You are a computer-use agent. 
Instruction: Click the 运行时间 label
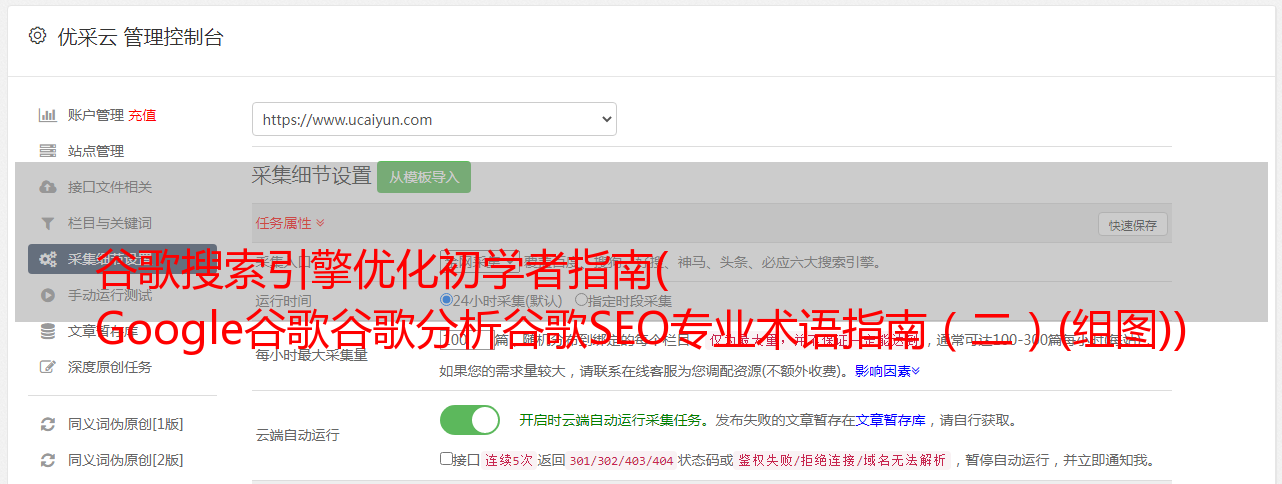tap(283, 301)
